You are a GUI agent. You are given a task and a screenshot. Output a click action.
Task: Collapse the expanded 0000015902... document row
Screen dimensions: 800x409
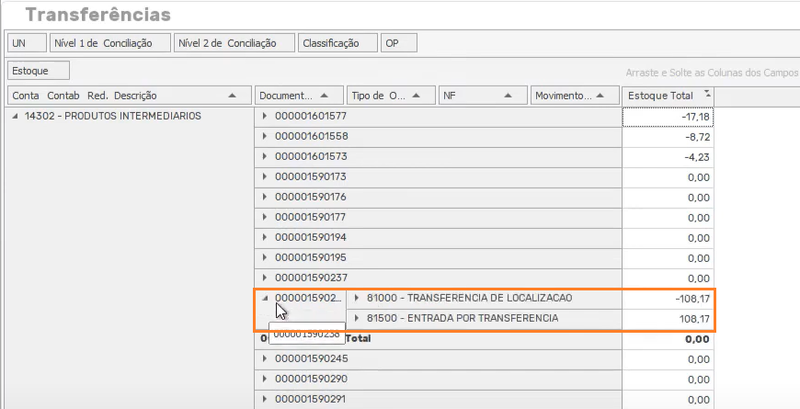pos(264,299)
